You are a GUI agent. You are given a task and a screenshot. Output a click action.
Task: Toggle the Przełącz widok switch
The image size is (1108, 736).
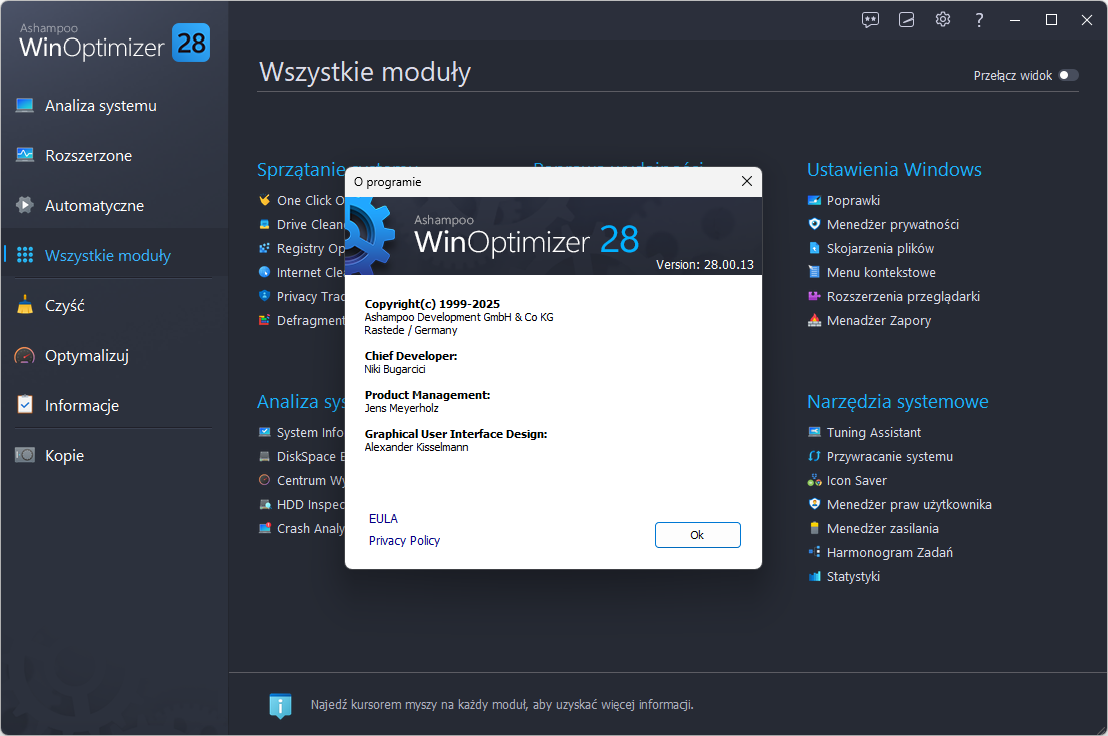[1068, 75]
